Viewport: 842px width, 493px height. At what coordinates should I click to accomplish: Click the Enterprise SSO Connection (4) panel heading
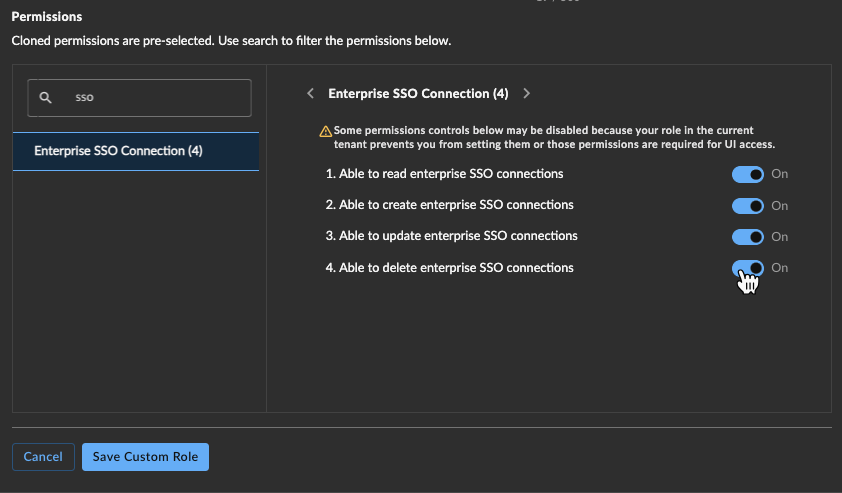[x=418, y=93]
